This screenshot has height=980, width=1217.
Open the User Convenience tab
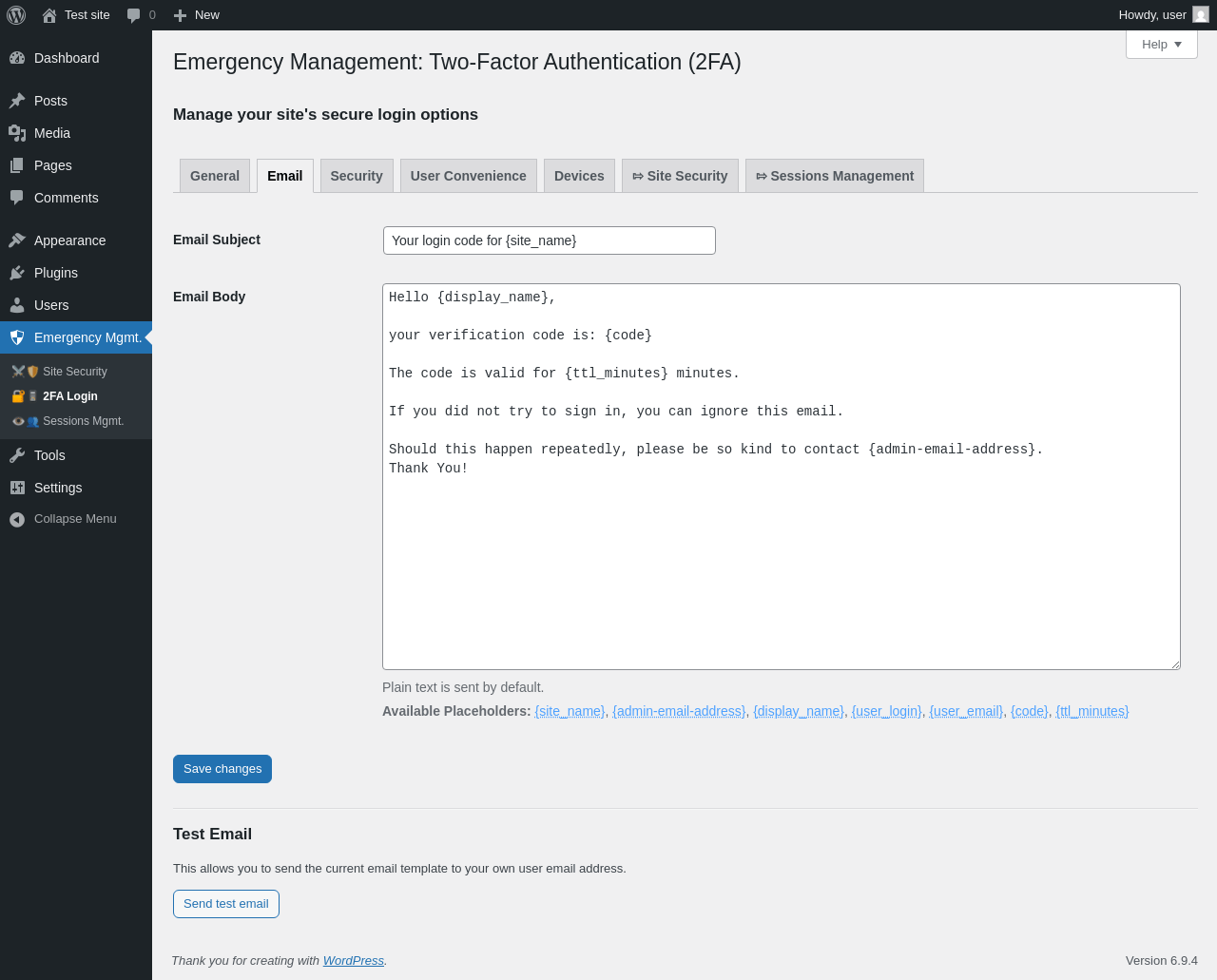tap(468, 176)
